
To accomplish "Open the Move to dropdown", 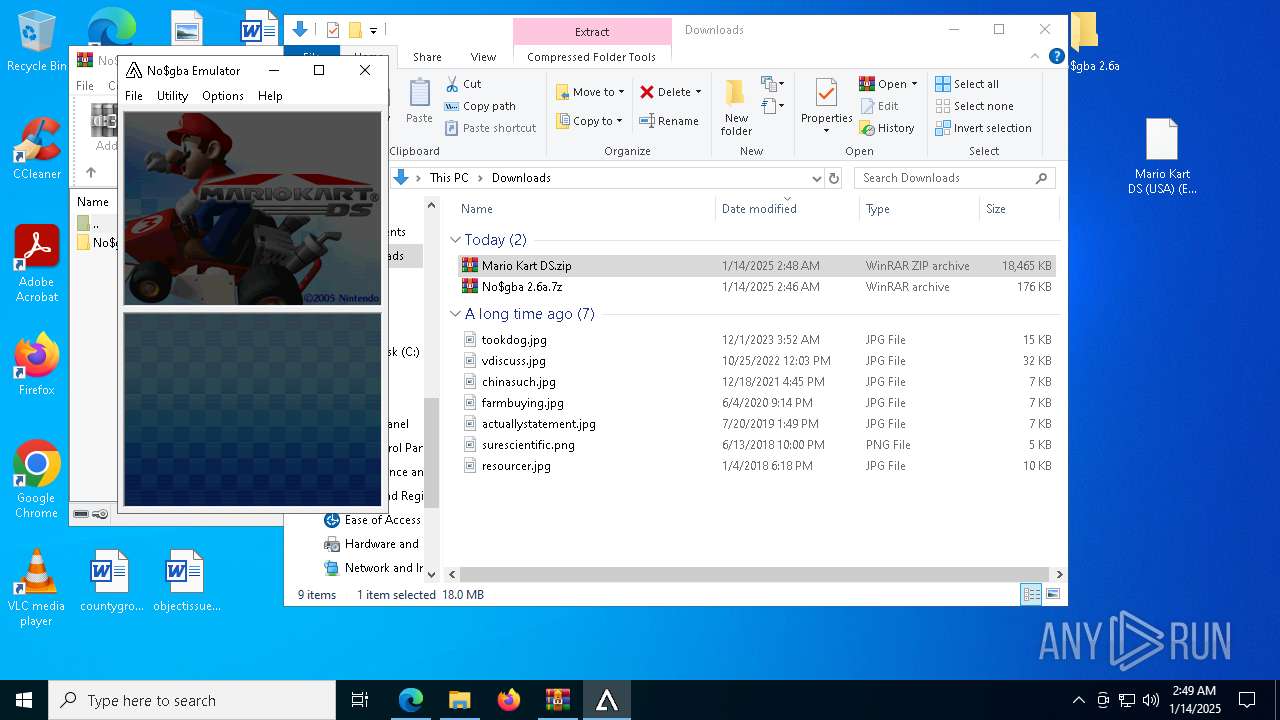I will pyautogui.click(x=590, y=92).
